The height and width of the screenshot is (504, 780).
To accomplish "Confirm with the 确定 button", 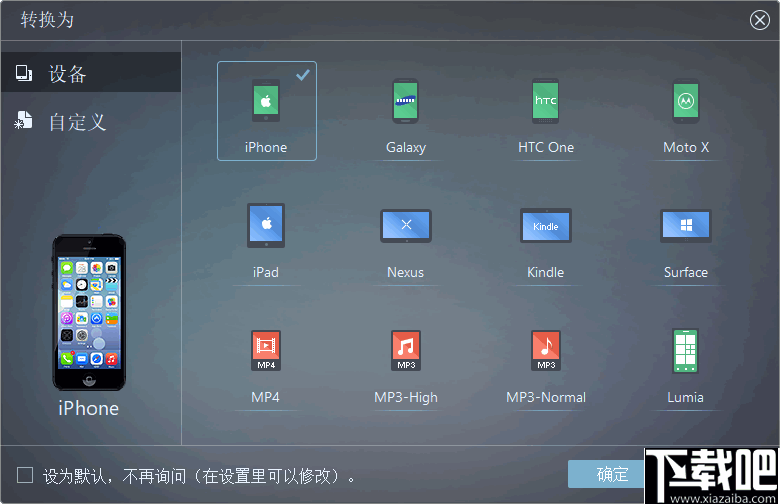I will click(606, 474).
